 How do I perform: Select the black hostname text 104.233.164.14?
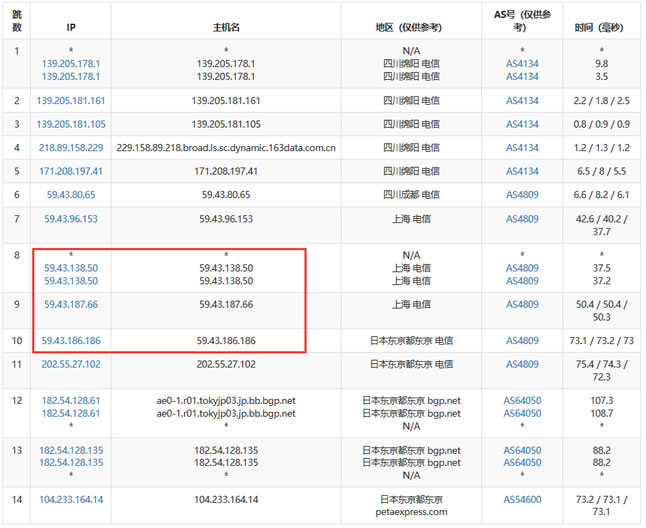226,500
